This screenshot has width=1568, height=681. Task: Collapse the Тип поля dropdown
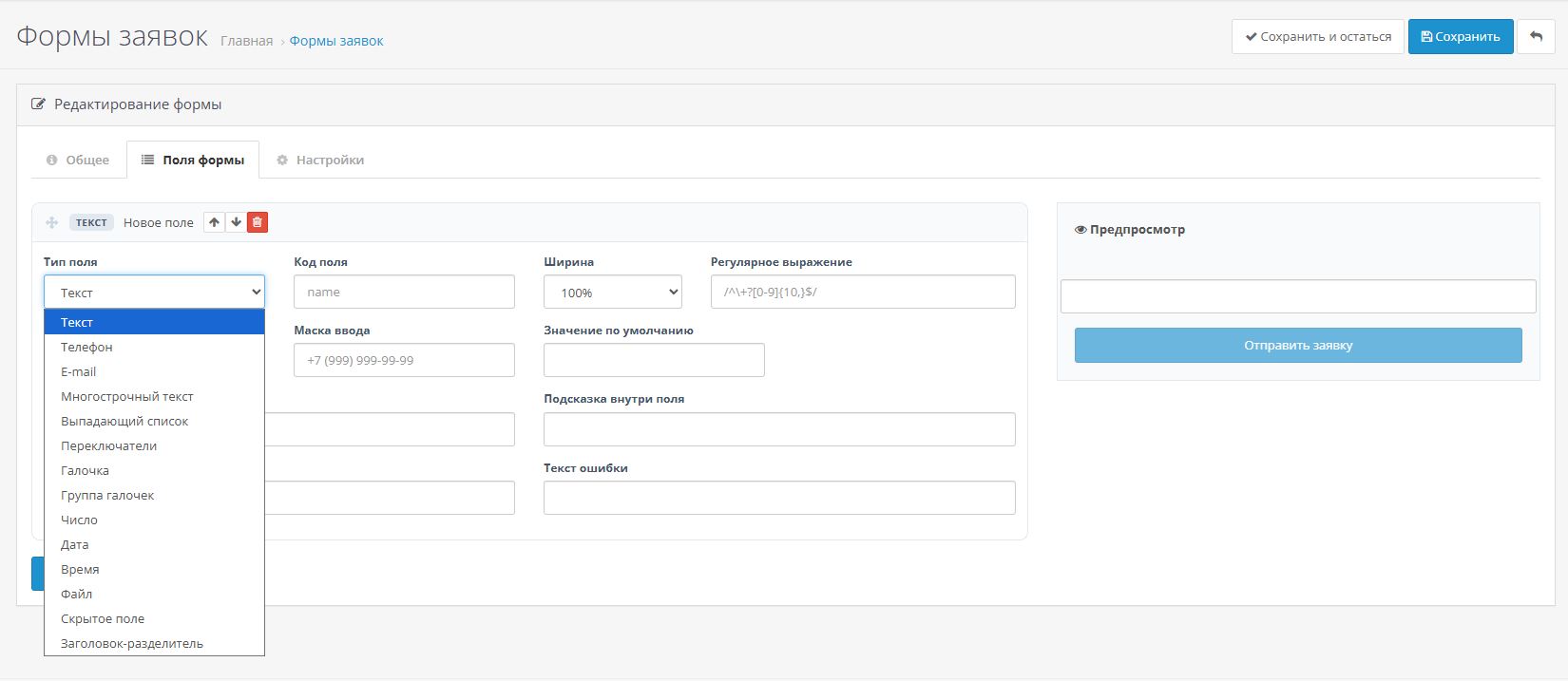coord(154,292)
